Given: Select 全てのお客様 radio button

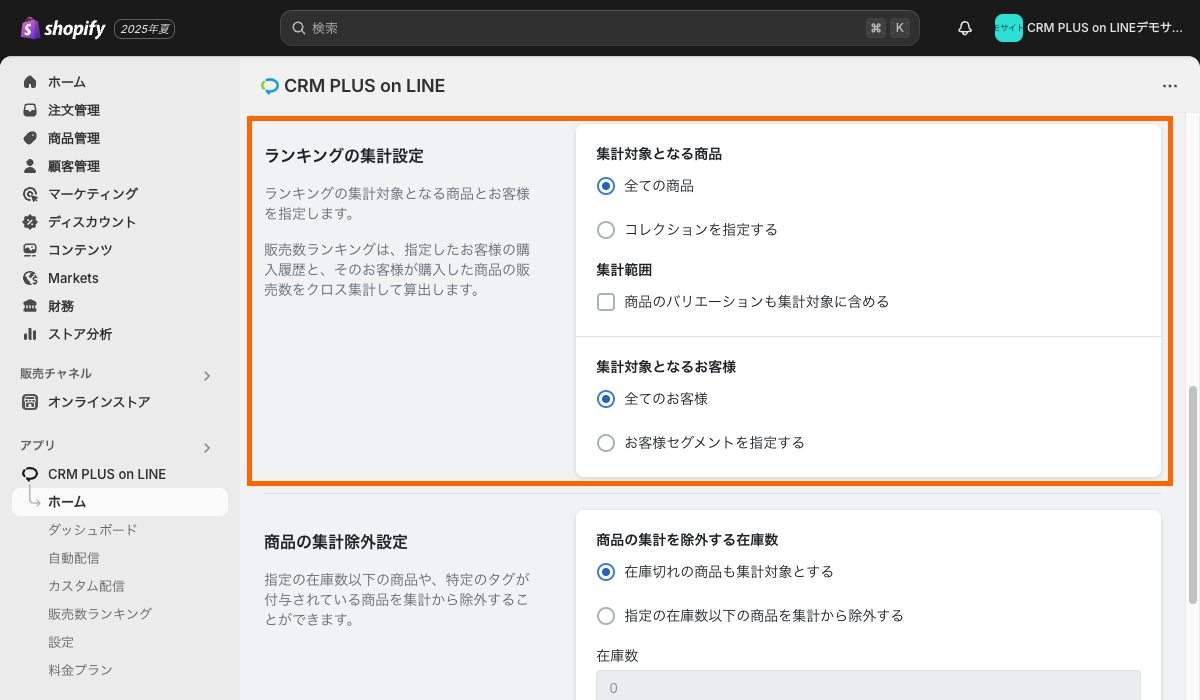Looking at the screenshot, I should tap(605, 399).
